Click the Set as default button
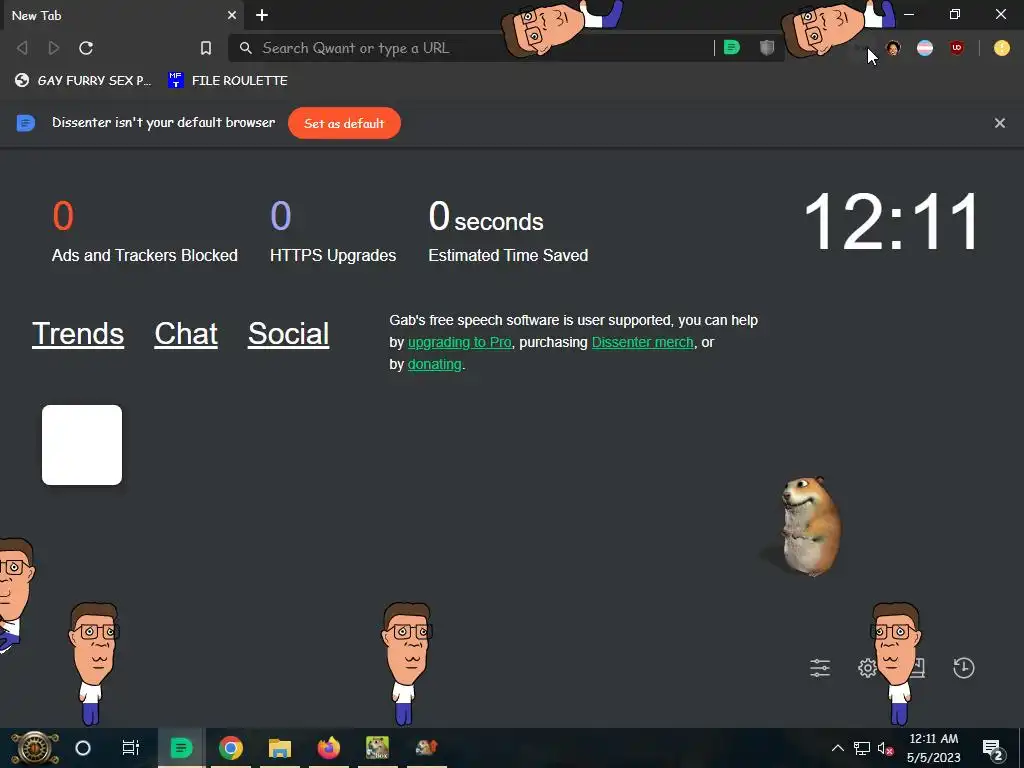Viewport: 1024px width, 768px height. (344, 123)
